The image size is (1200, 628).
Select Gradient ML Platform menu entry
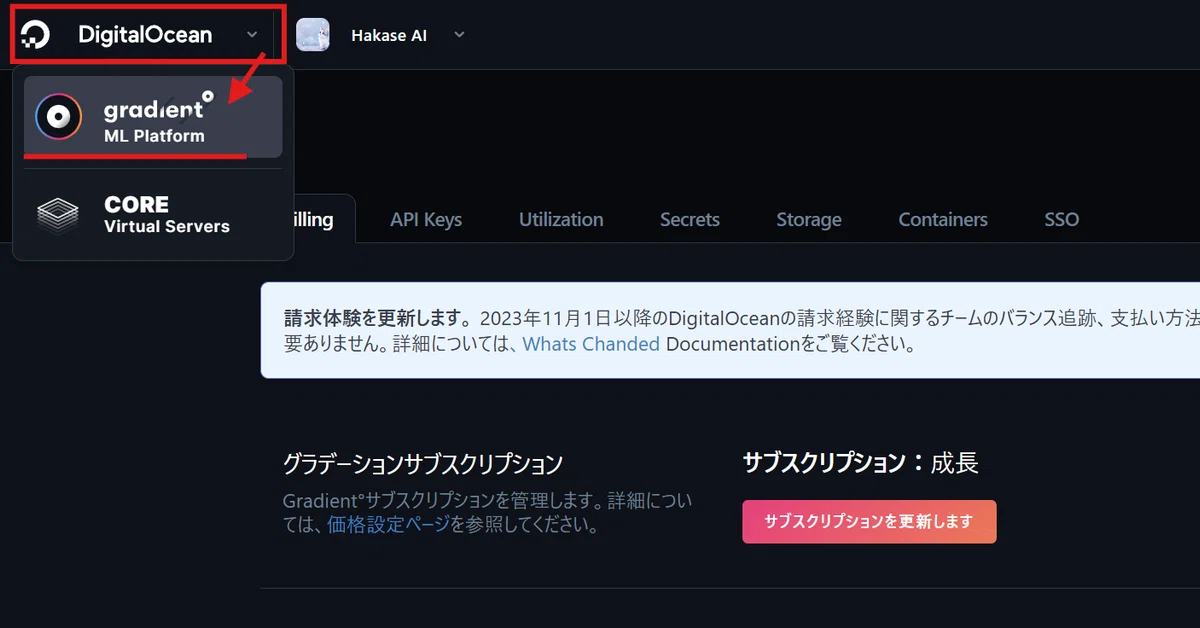(x=153, y=117)
